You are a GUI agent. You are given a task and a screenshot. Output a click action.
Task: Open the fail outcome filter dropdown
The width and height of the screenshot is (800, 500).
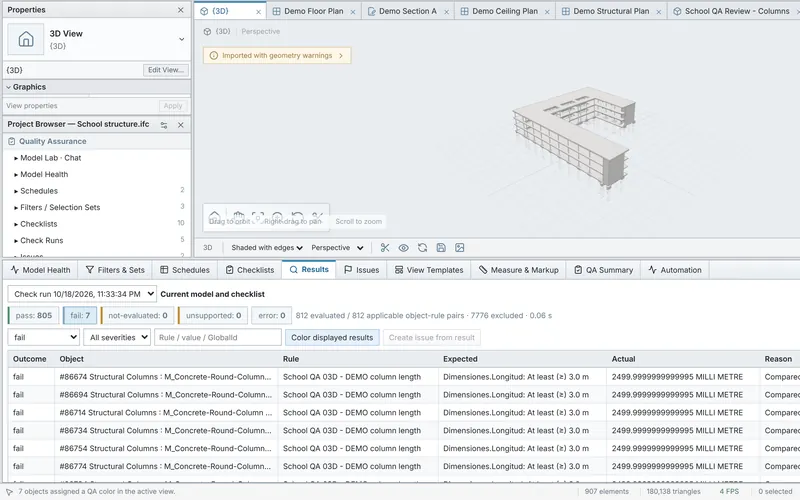click(44, 337)
